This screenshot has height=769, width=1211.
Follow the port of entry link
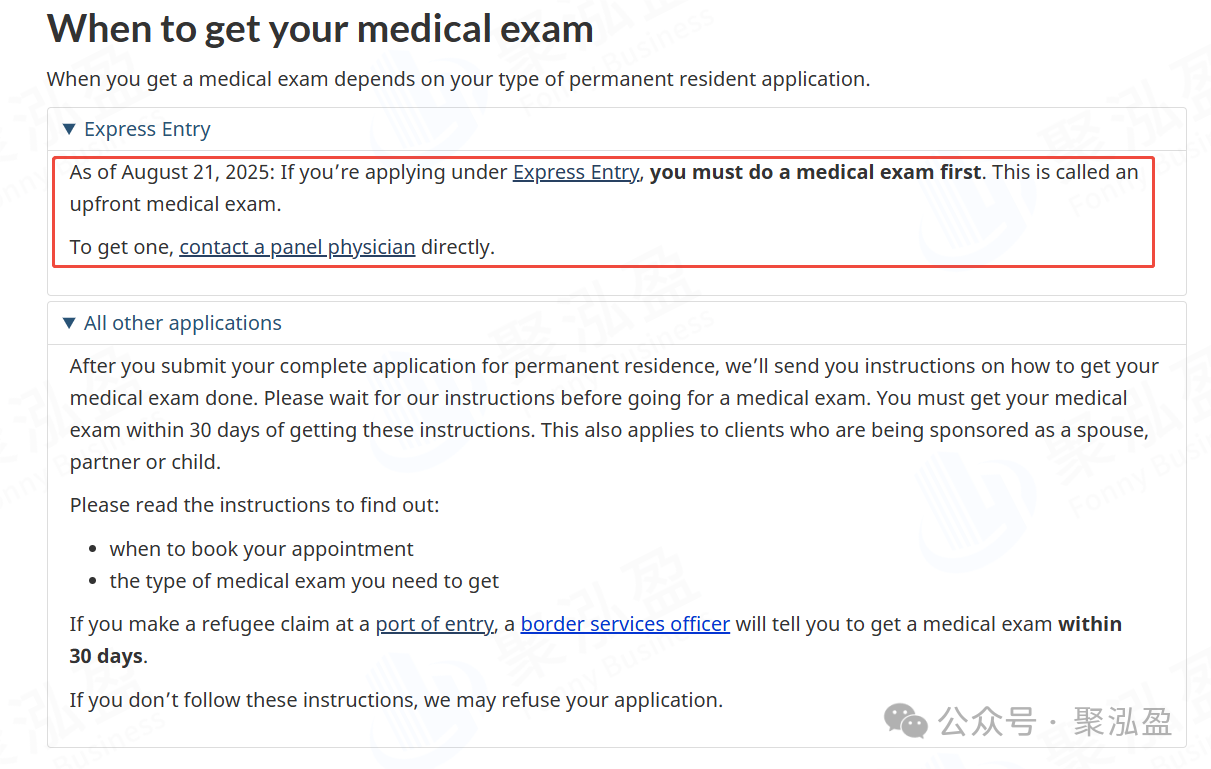(x=434, y=624)
